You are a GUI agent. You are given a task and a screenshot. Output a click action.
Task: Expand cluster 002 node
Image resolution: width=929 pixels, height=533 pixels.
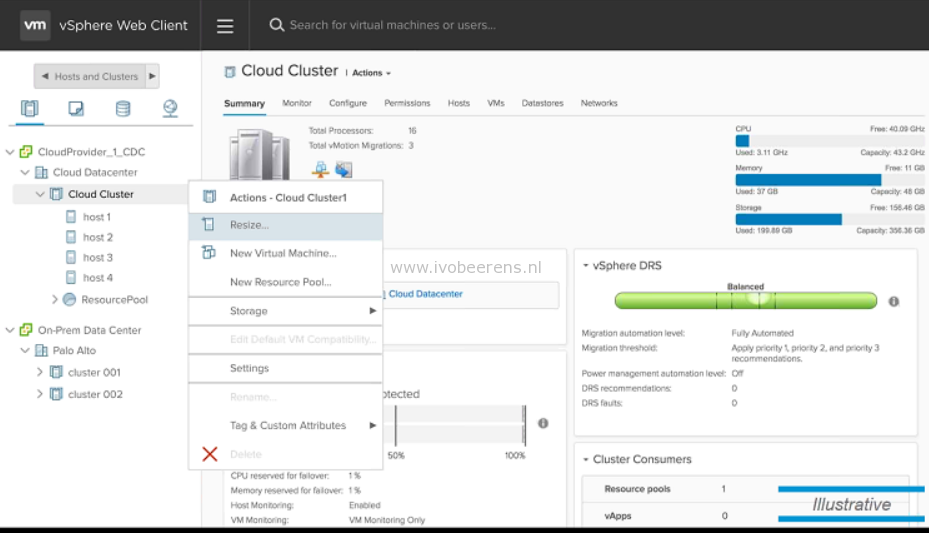[40, 394]
